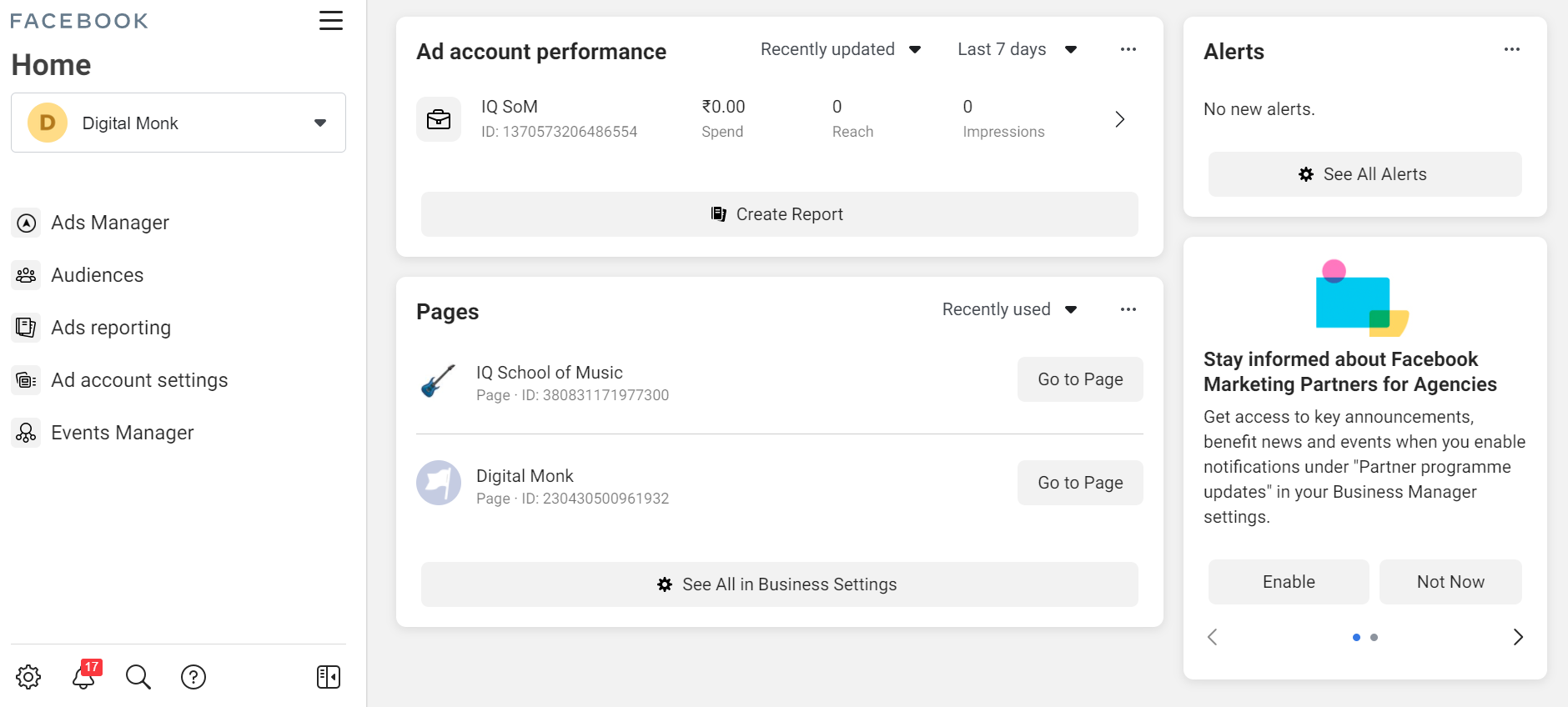Expand IQ SoM account row chevron
This screenshot has height=707, width=1568.
[1120, 119]
